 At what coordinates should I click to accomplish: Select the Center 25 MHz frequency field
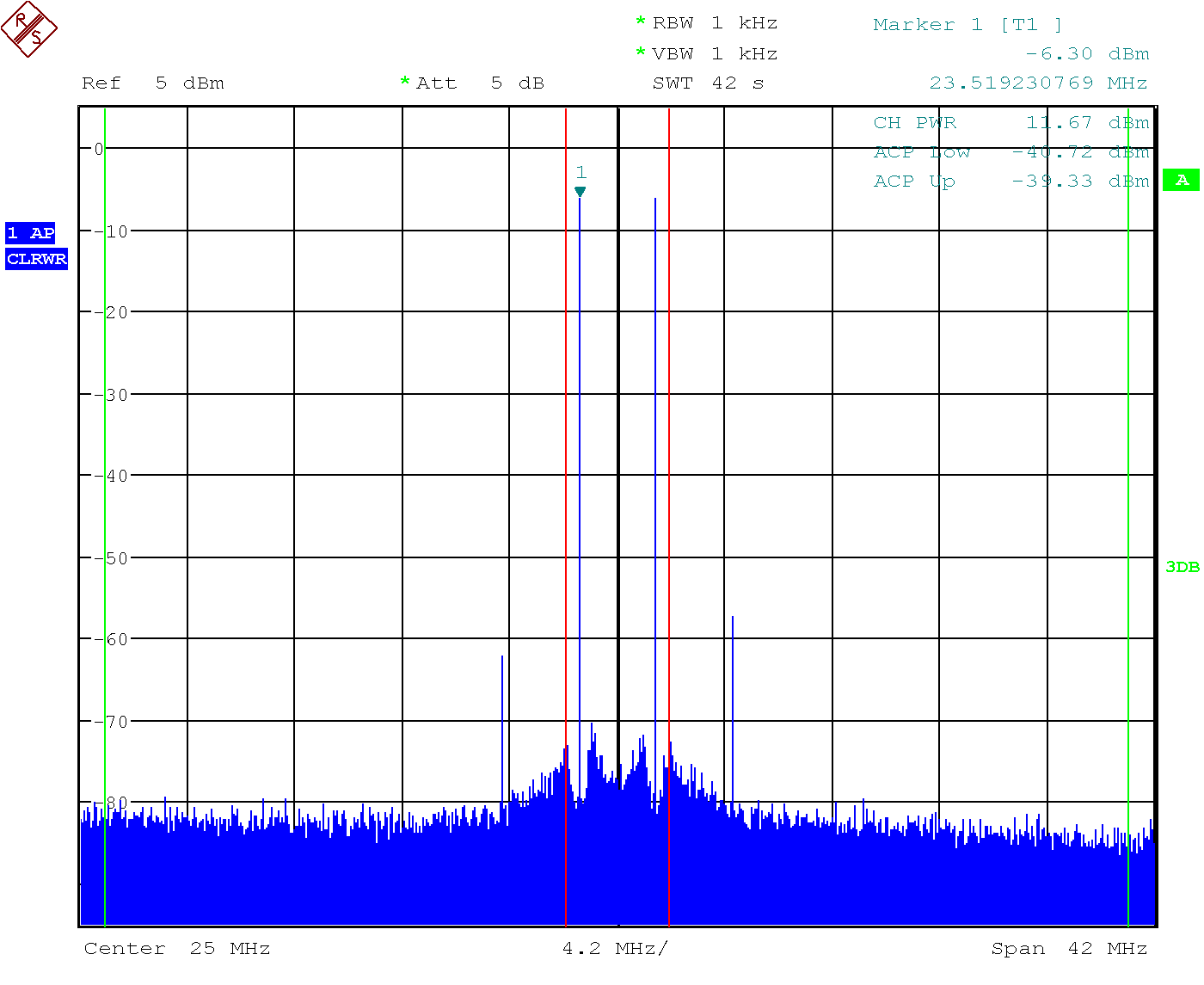[x=177, y=949]
